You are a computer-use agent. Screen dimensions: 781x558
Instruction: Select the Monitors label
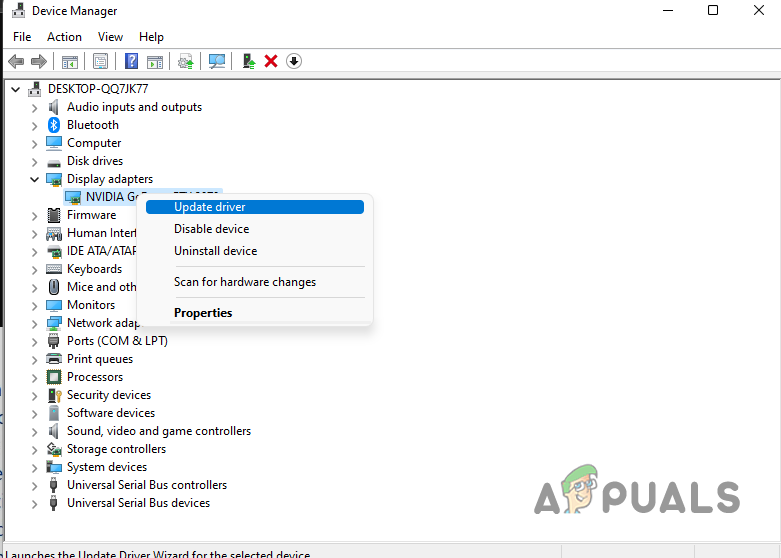click(x=91, y=305)
